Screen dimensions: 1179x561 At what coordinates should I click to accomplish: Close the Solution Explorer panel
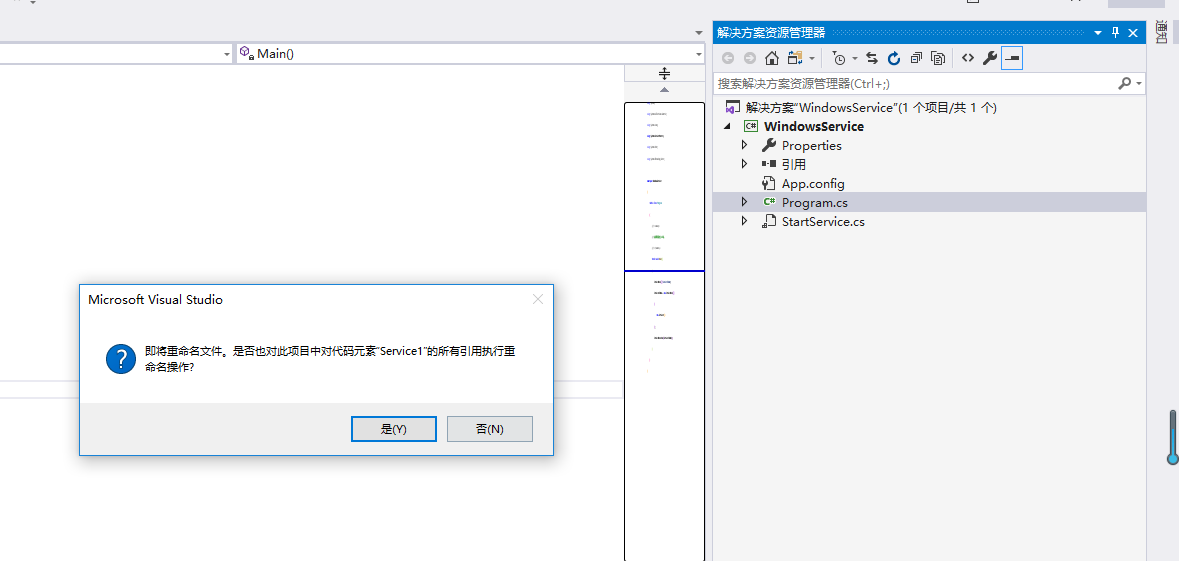pyautogui.click(x=1133, y=32)
